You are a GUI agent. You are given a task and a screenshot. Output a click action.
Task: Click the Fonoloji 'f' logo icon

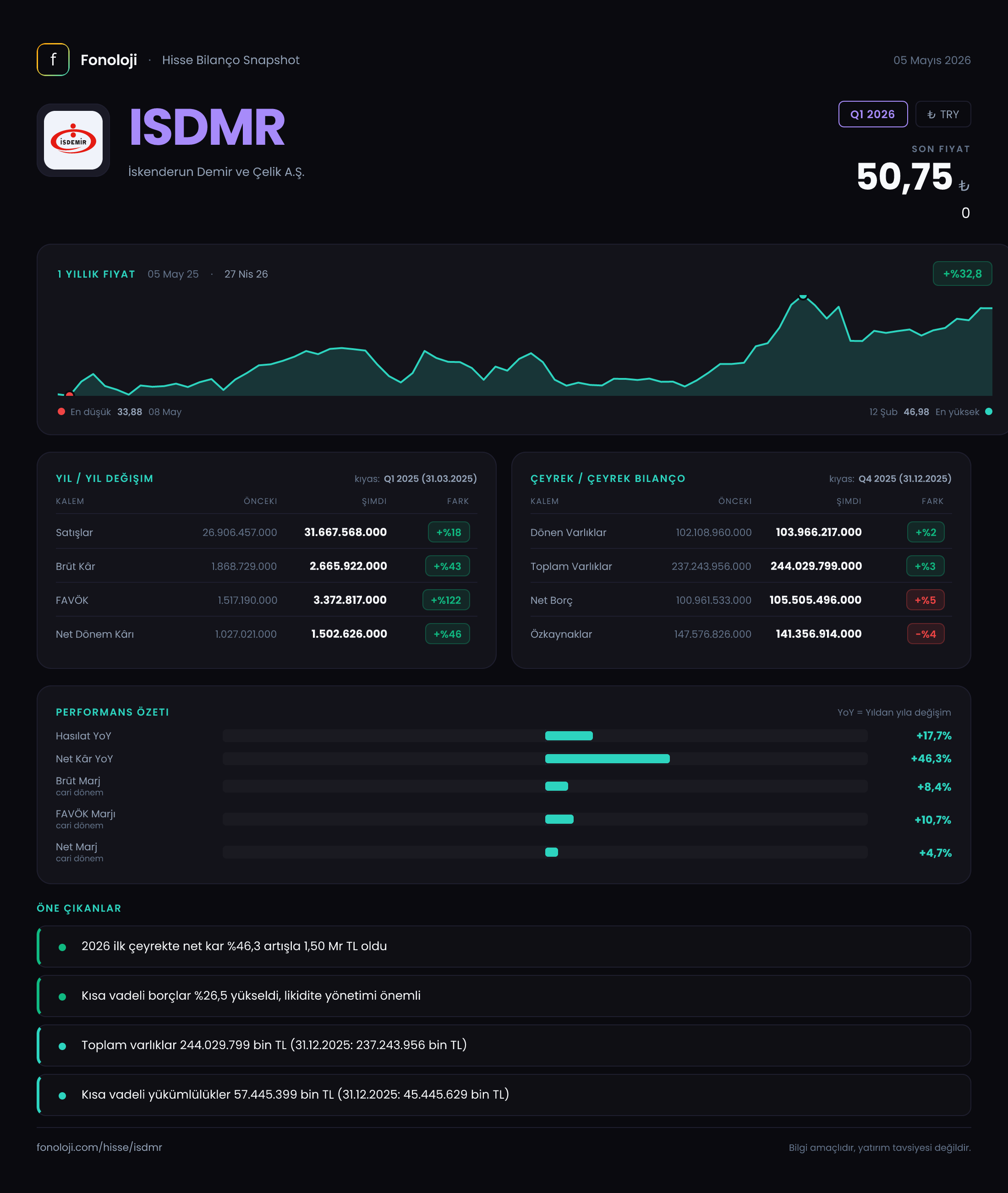pyautogui.click(x=53, y=60)
